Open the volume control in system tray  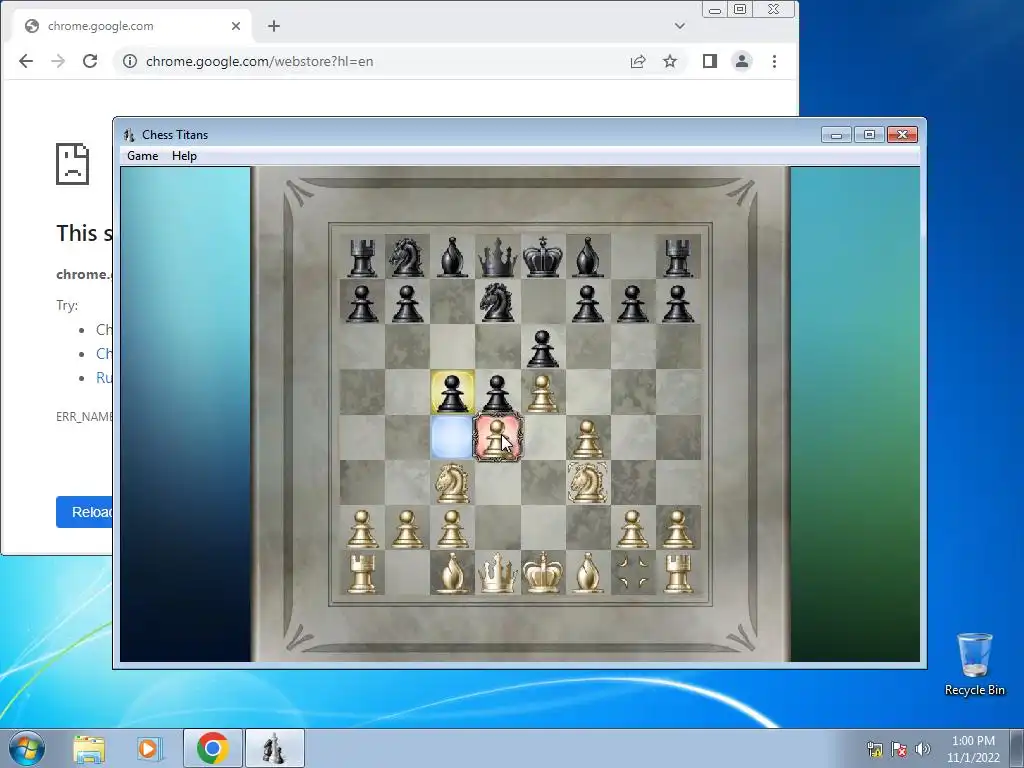pos(923,749)
